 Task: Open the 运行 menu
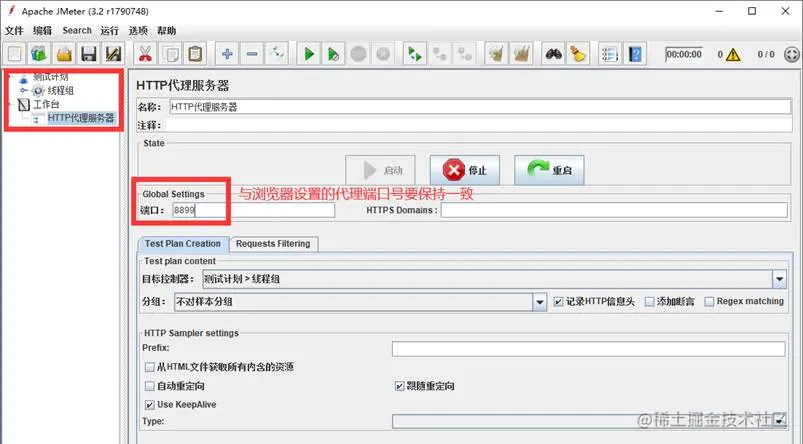(x=110, y=31)
